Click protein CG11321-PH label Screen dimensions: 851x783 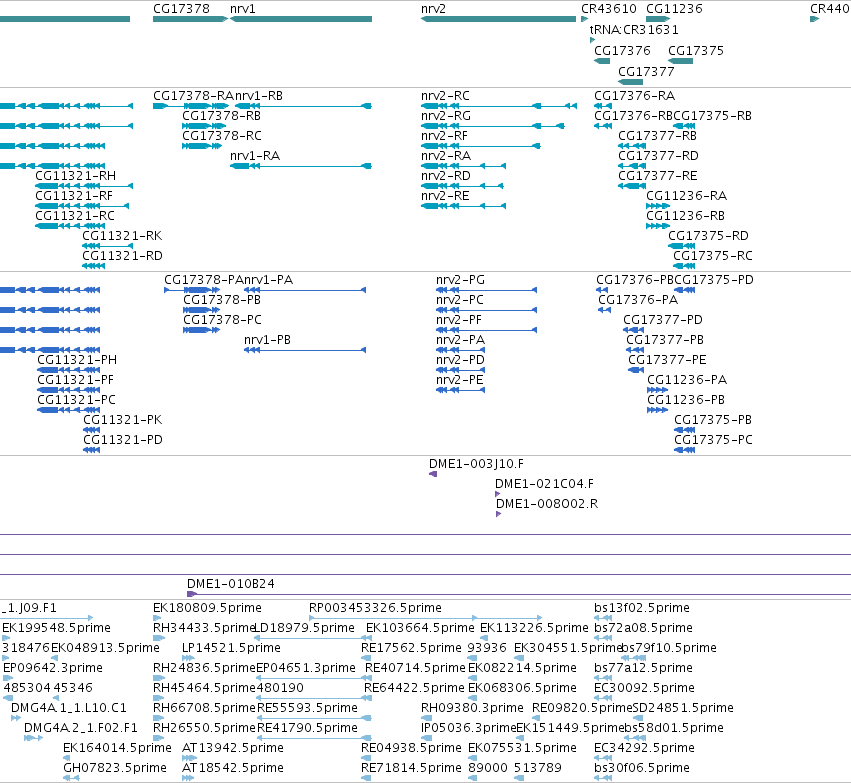coord(77,360)
